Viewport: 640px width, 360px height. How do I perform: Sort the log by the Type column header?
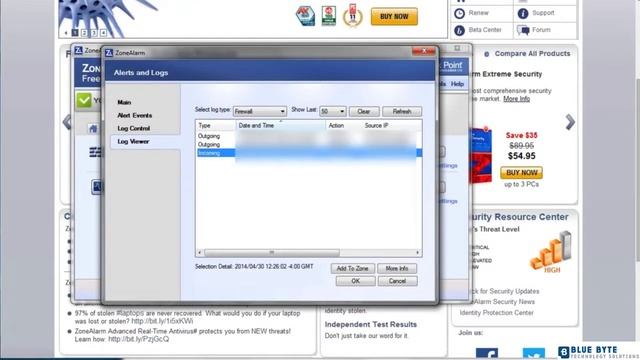[216, 125]
